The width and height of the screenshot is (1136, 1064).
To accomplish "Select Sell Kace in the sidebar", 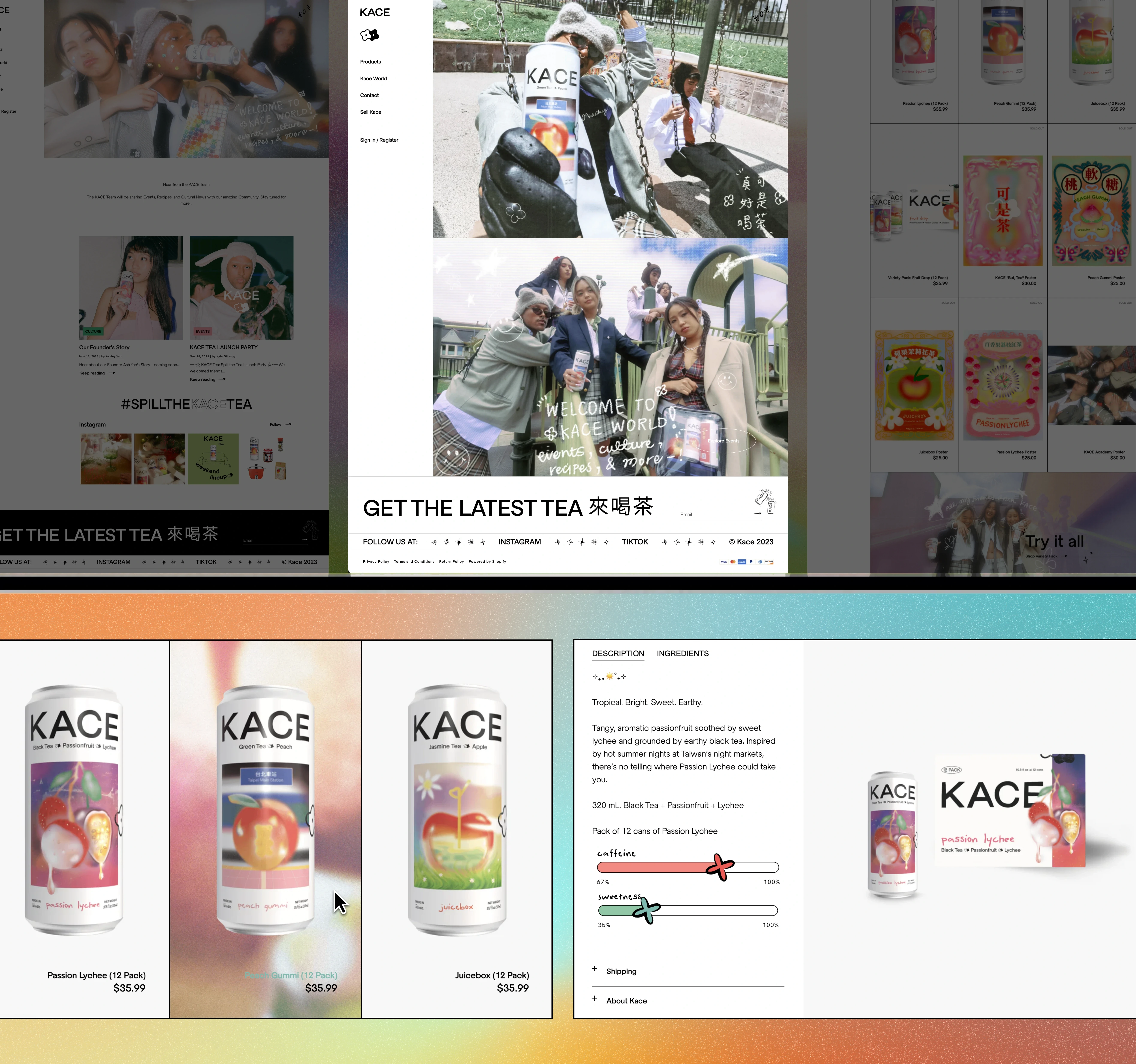I will 370,112.
